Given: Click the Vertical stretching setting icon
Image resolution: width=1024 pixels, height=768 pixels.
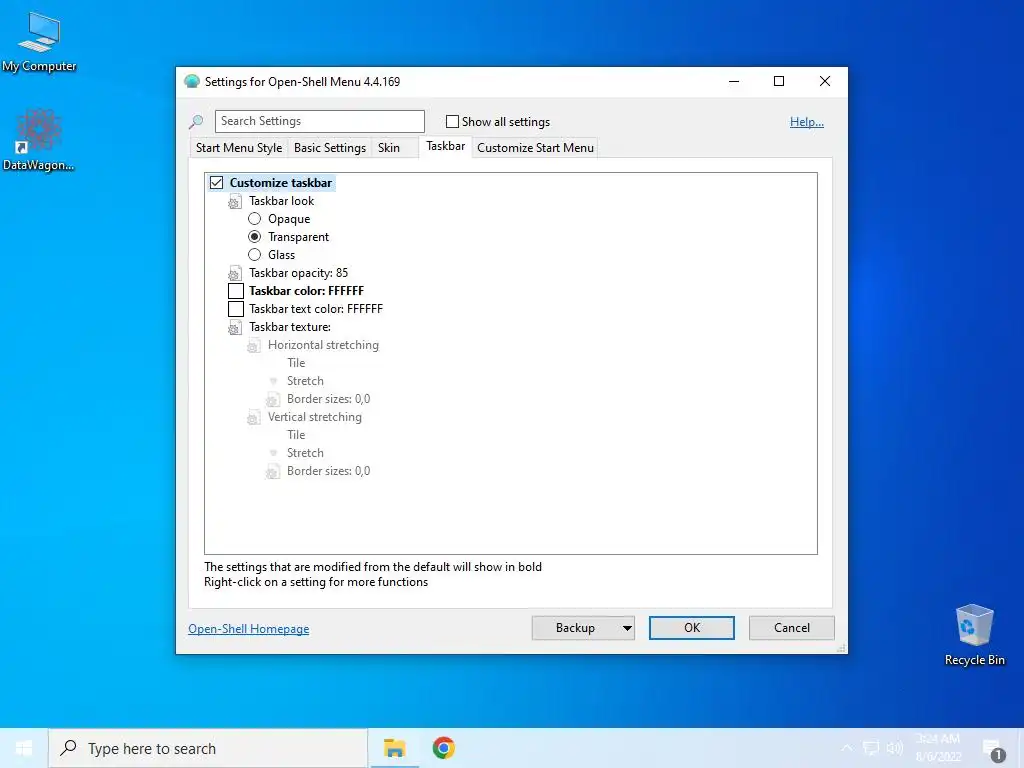Looking at the screenshot, I should click(x=253, y=417).
